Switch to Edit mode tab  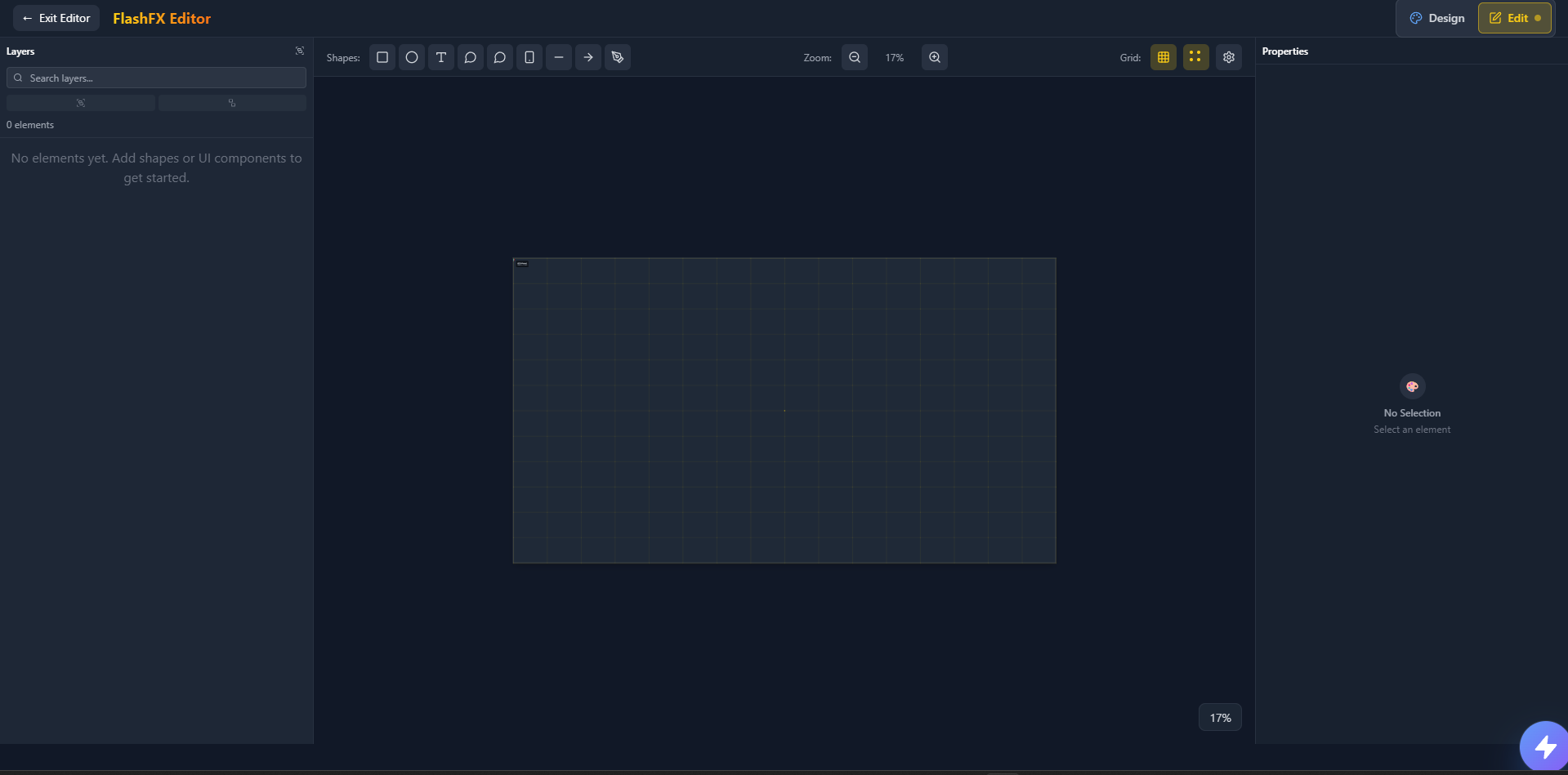pyautogui.click(x=1514, y=18)
